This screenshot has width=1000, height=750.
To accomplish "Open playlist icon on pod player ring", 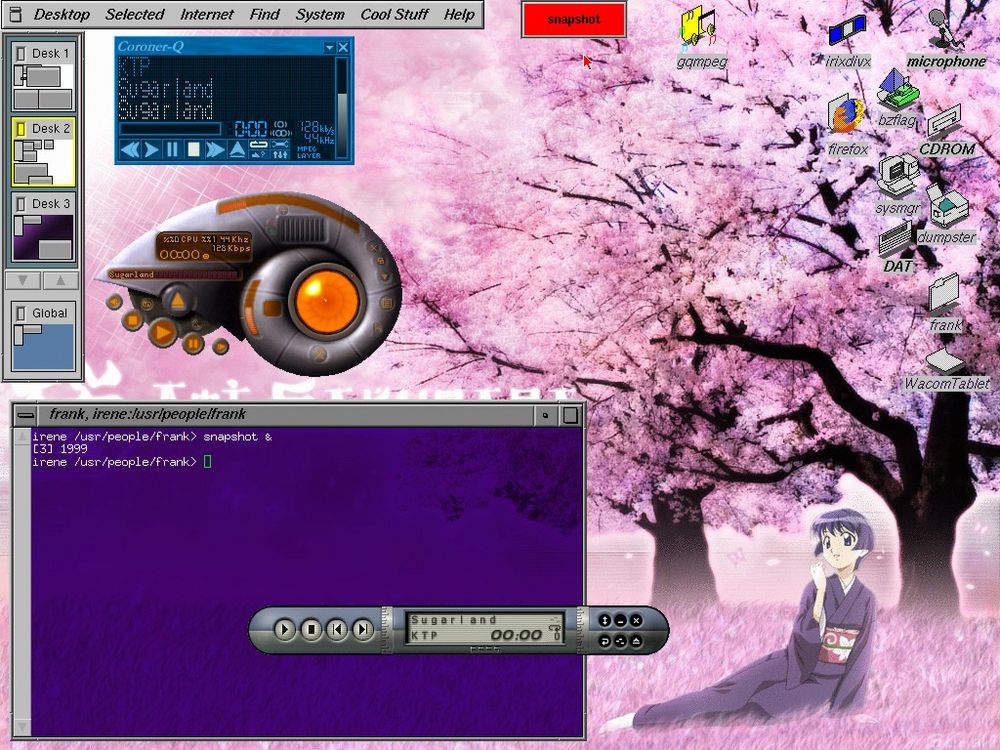I will pyautogui.click(x=386, y=304).
